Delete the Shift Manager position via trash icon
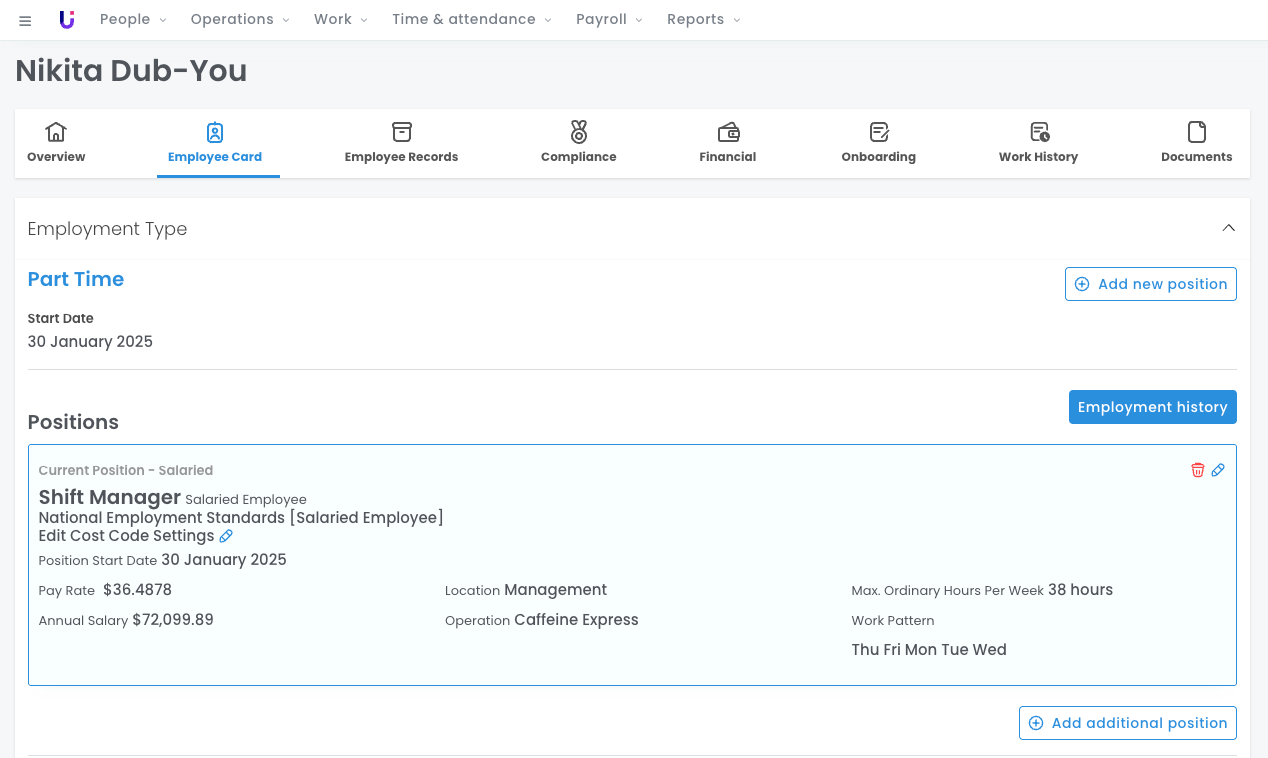The width and height of the screenshot is (1268, 758). point(1197,470)
